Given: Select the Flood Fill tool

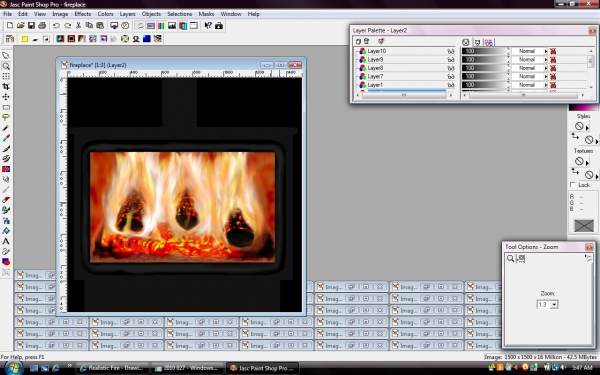Looking at the screenshot, I should [6, 231].
